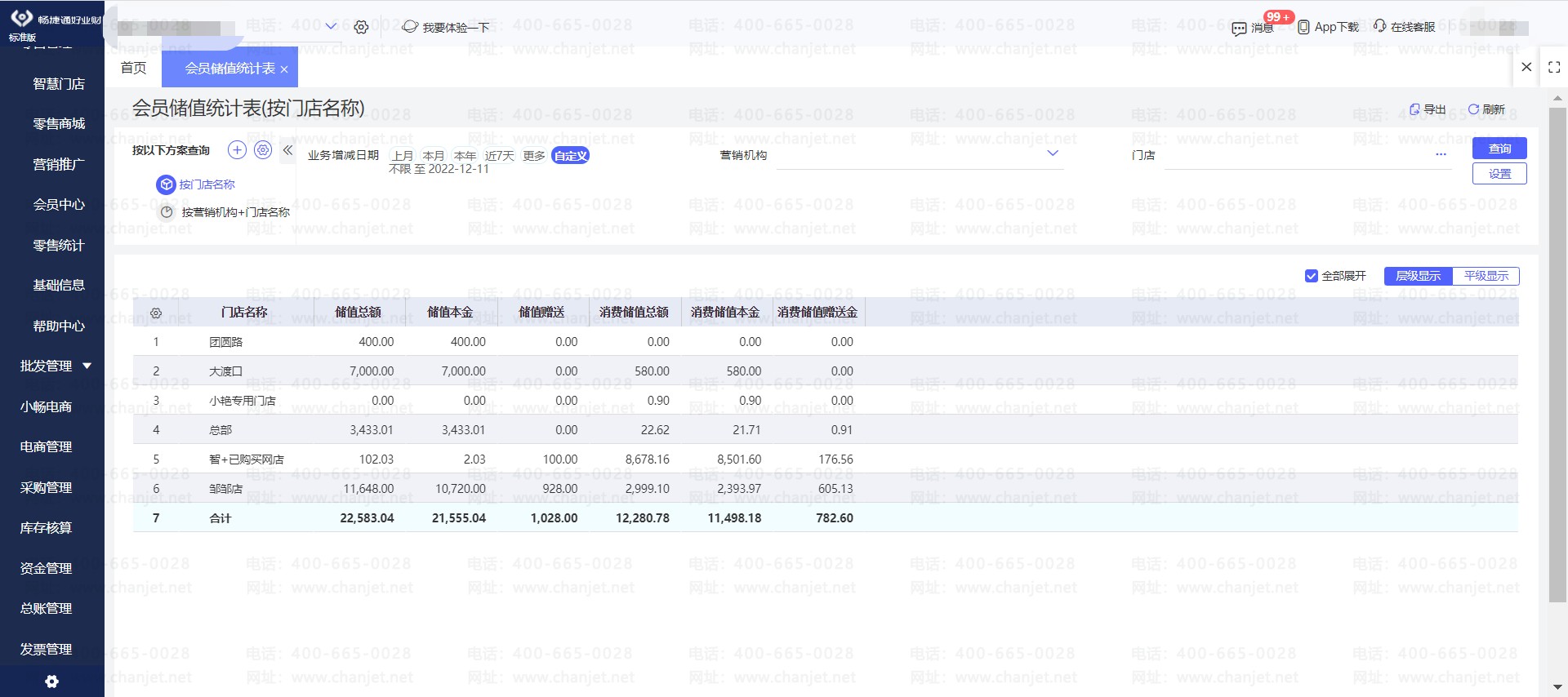
Task: Open the 门店 selector ellipsis
Action: click(1441, 154)
